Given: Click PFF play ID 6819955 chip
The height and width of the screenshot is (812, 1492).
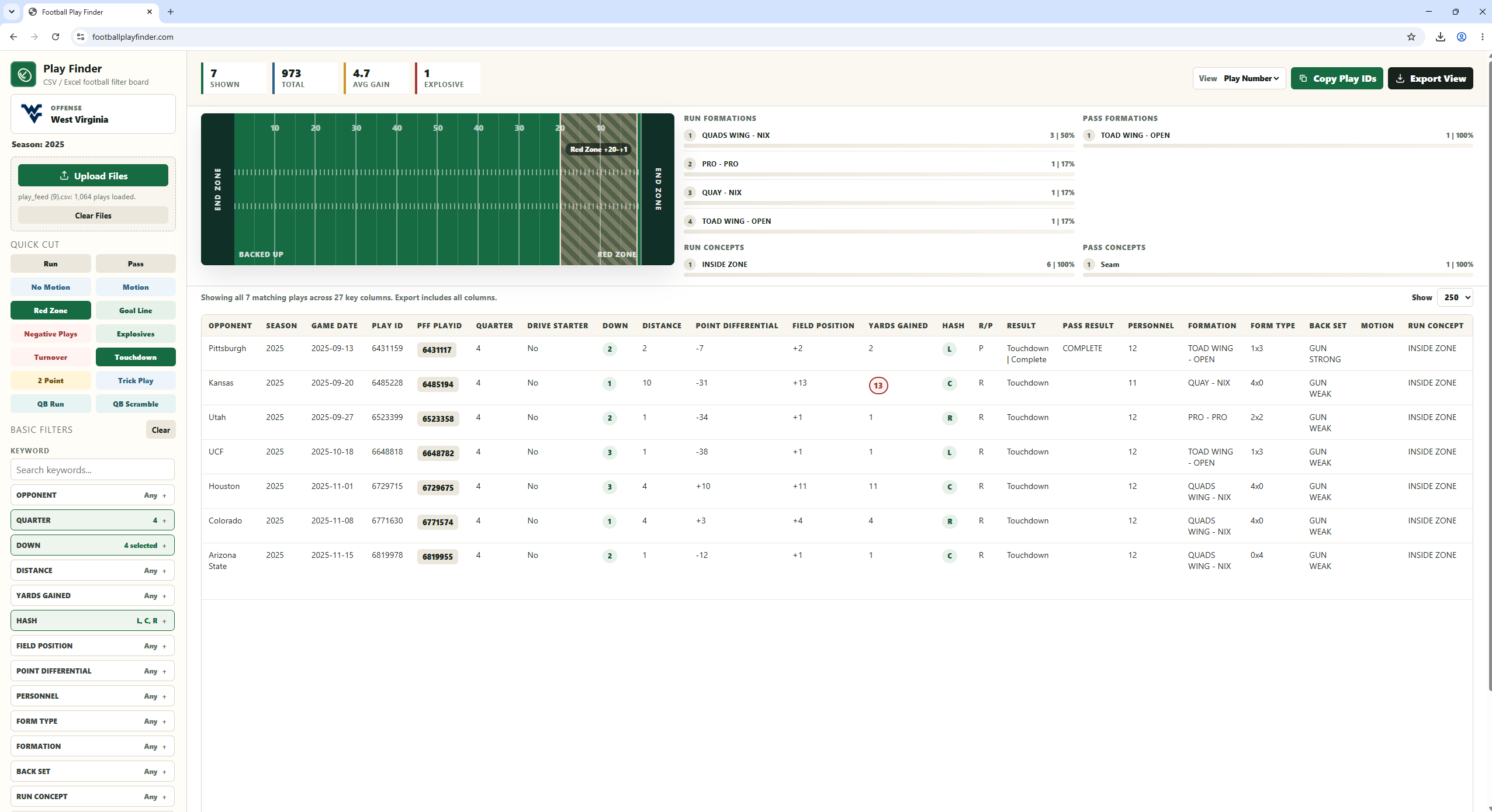Looking at the screenshot, I should 438,557.
